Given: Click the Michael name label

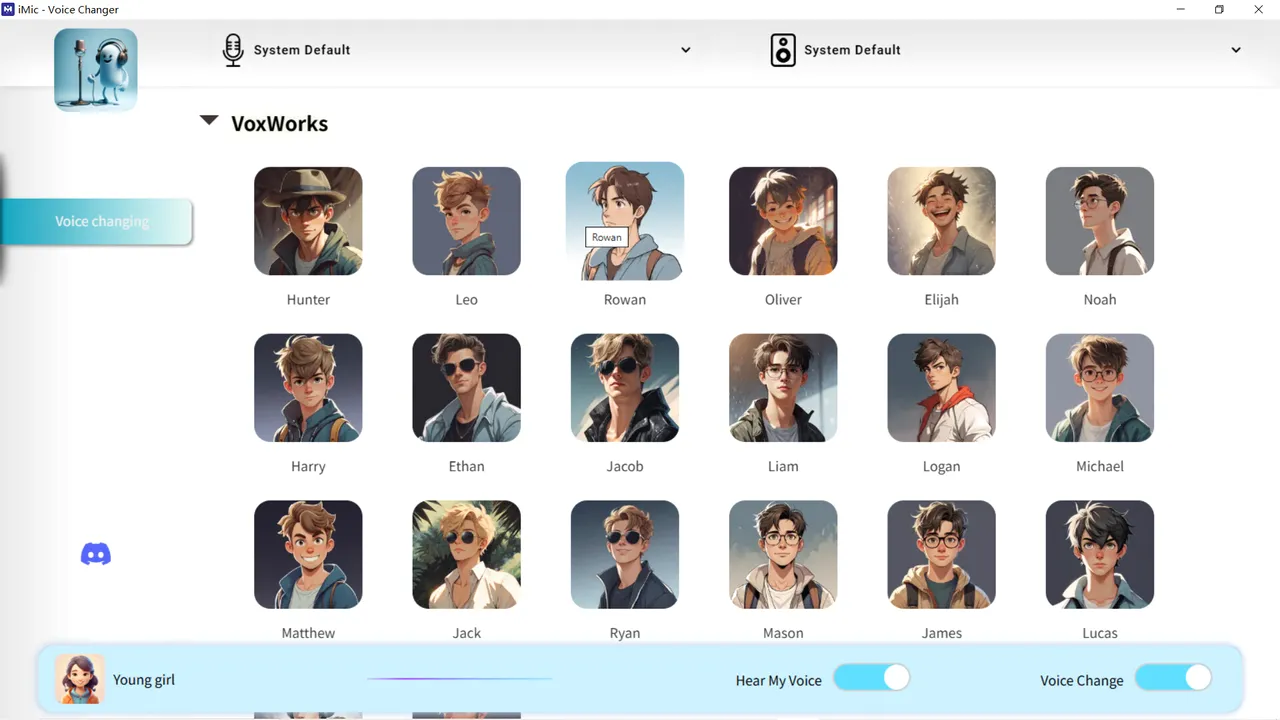Looking at the screenshot, I should 1100,467.
